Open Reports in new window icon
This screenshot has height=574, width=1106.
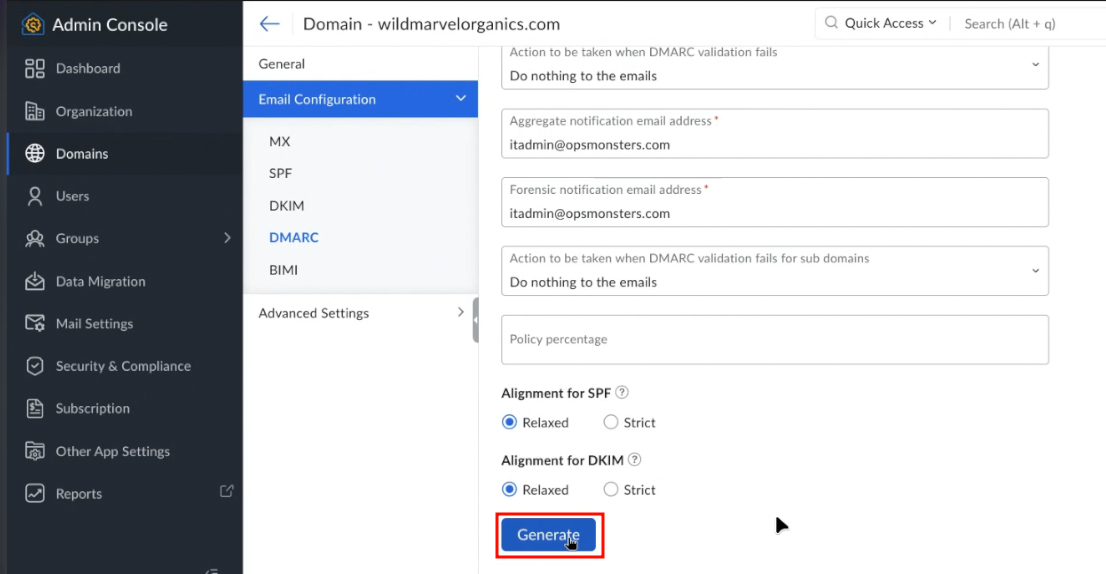(226, 491)
